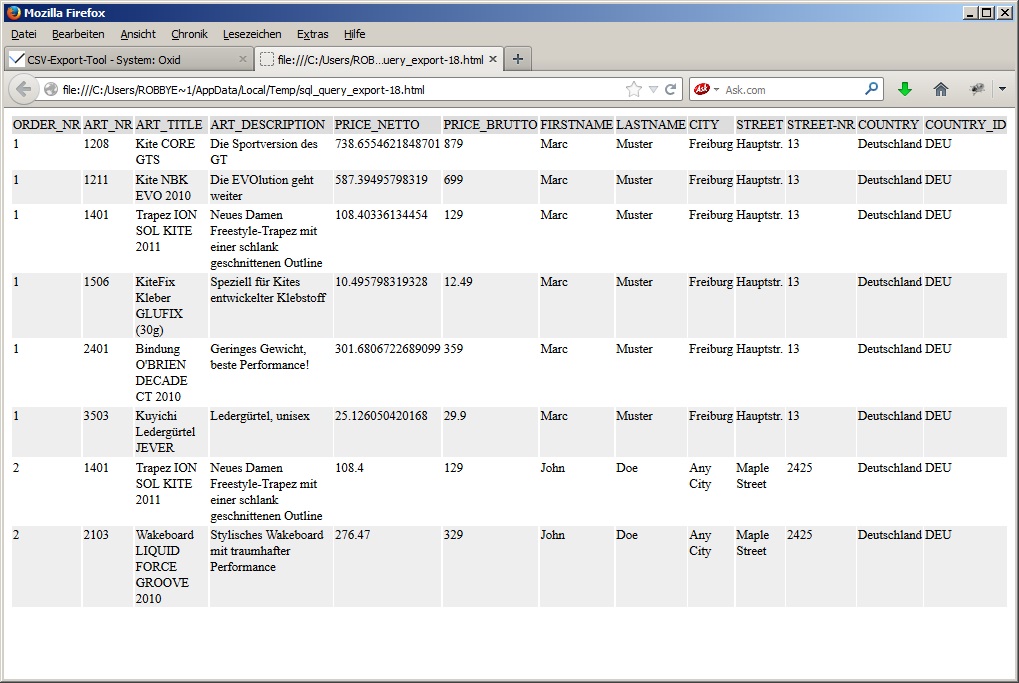This screenshot has height=683, width=1019.
Task: Open the Ansicht menu
Action: [x=138, y=34]
